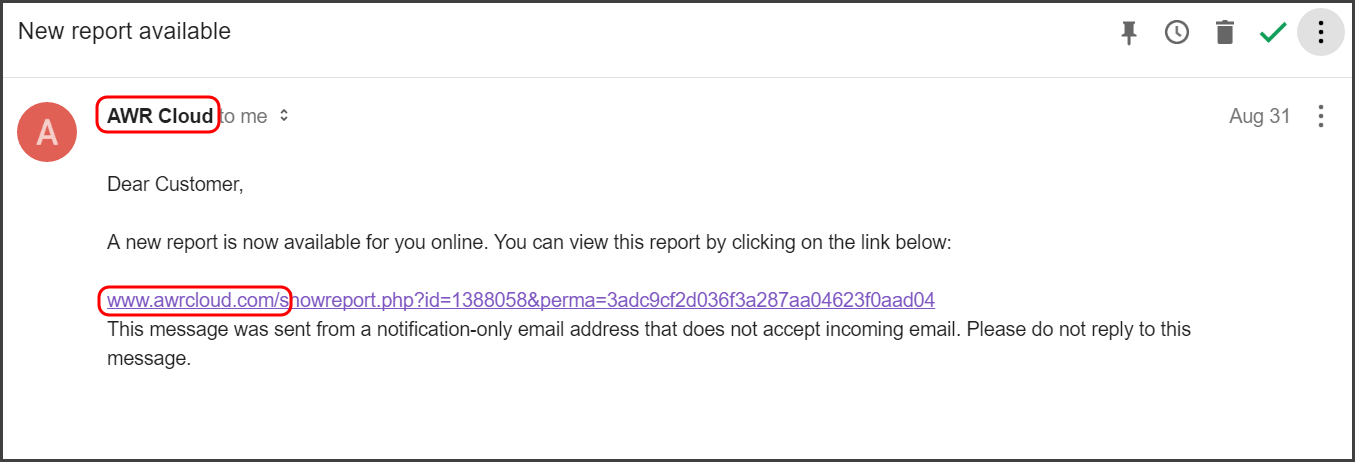Open message options next to Aug 31
This screenshot has width=1355, height=462.
click(x=1321, y=116)
